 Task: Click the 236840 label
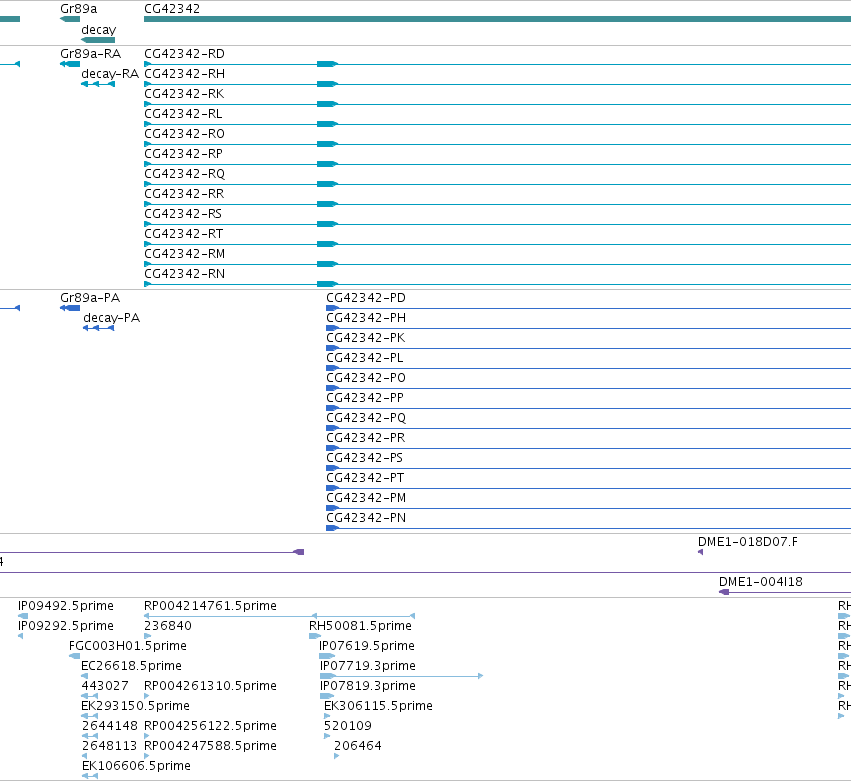click(168, 626)
